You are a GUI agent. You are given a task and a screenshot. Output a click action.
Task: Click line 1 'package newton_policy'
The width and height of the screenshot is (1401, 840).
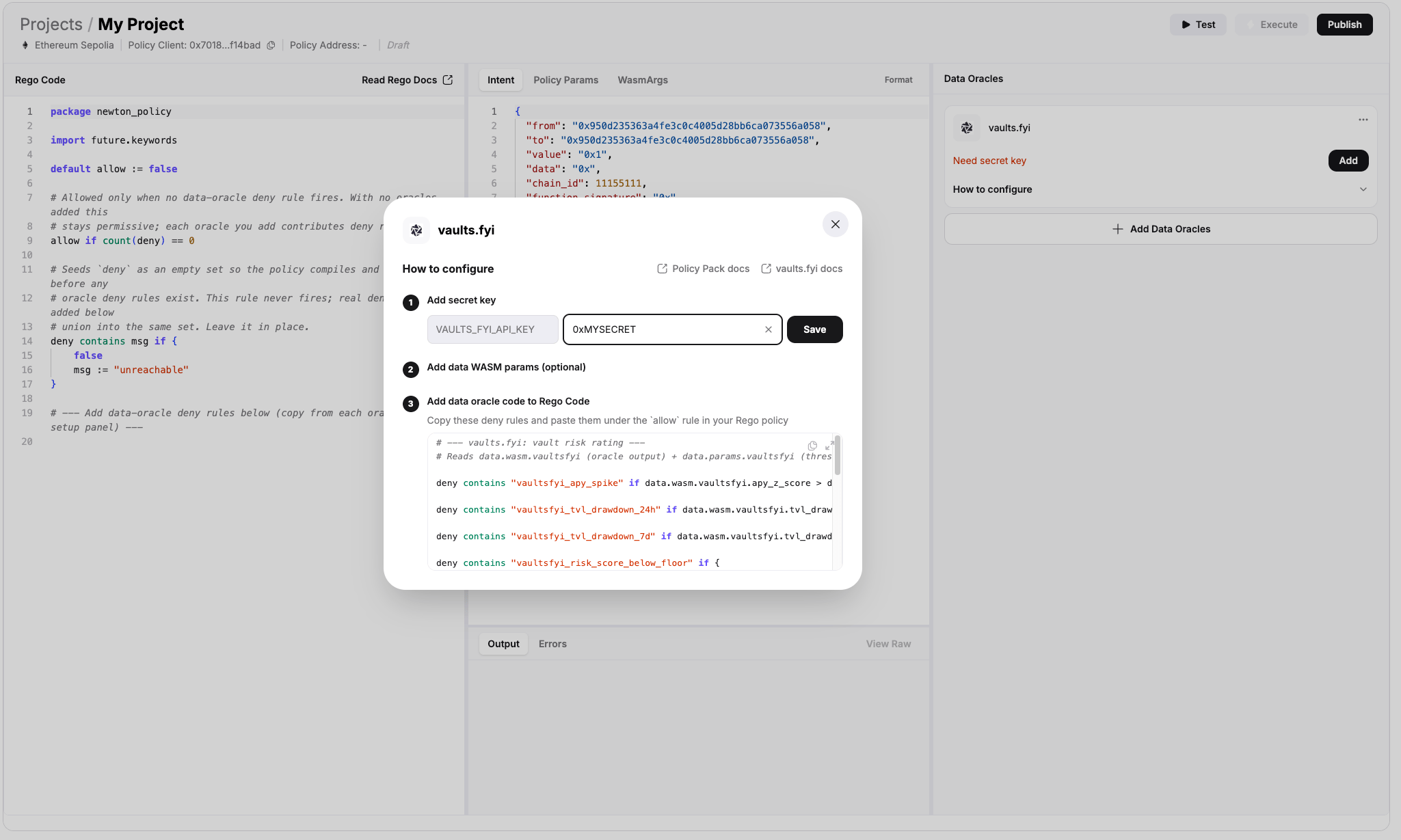[111, 111]
